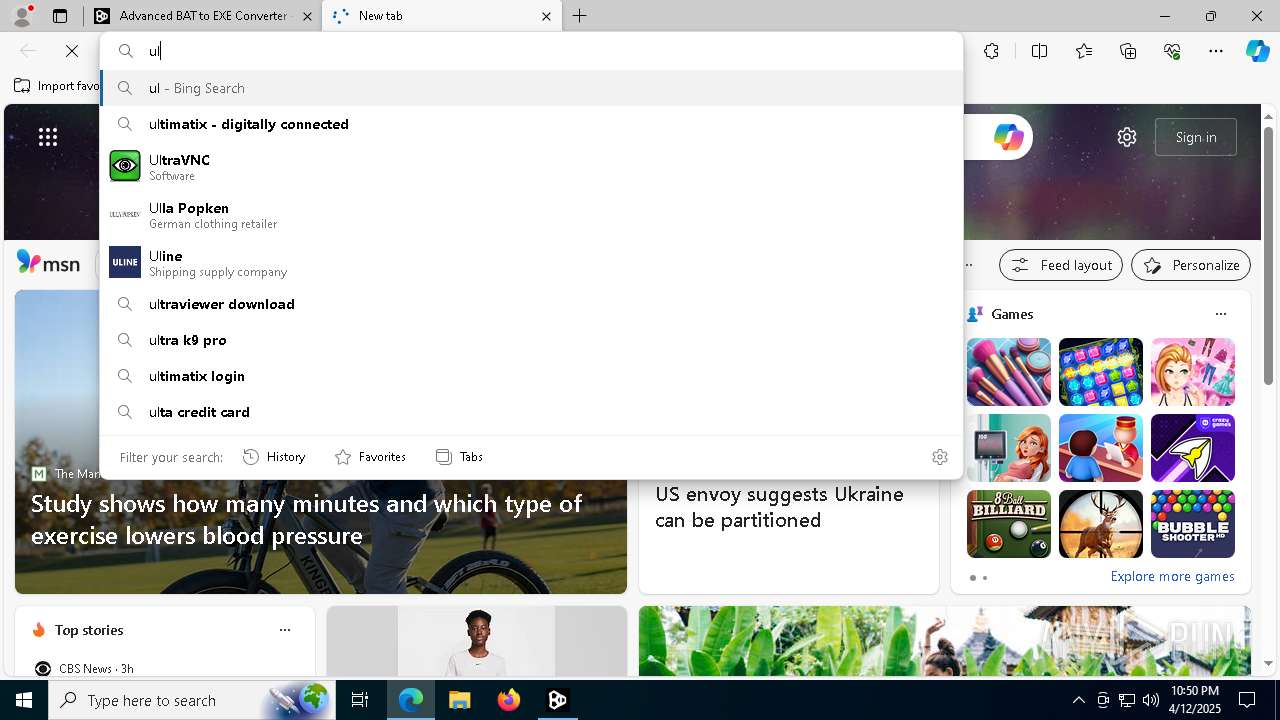Open Browser essentials heart icon
The height and width of the screenshot is (720, 1280).
pos(1172,51)
